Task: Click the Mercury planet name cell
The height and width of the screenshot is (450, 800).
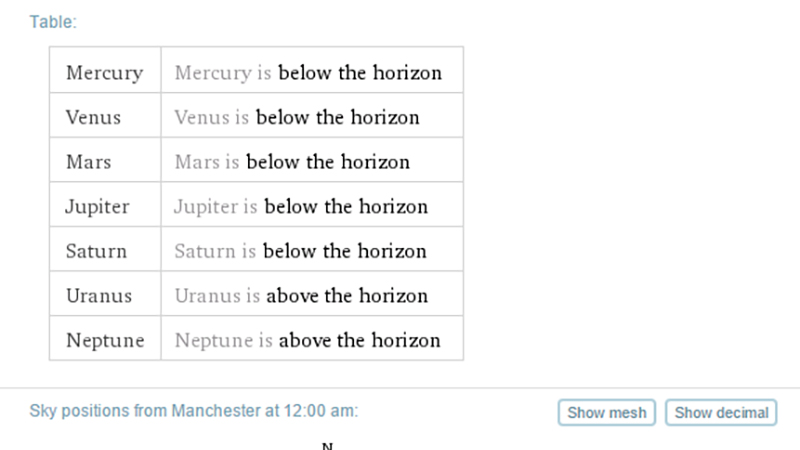Action: (x=105, y=70)
